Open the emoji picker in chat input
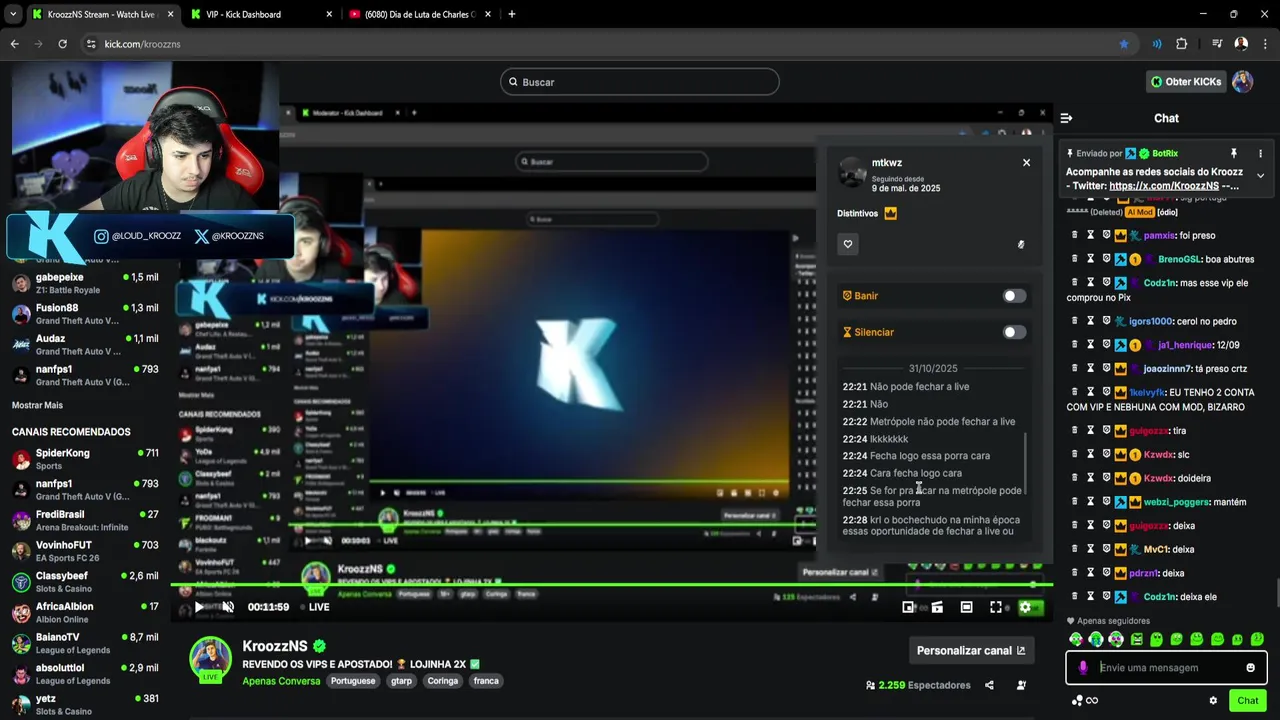Image resolution: width=1280 pixels, height=720 pixels. [x=1250, y=668]
